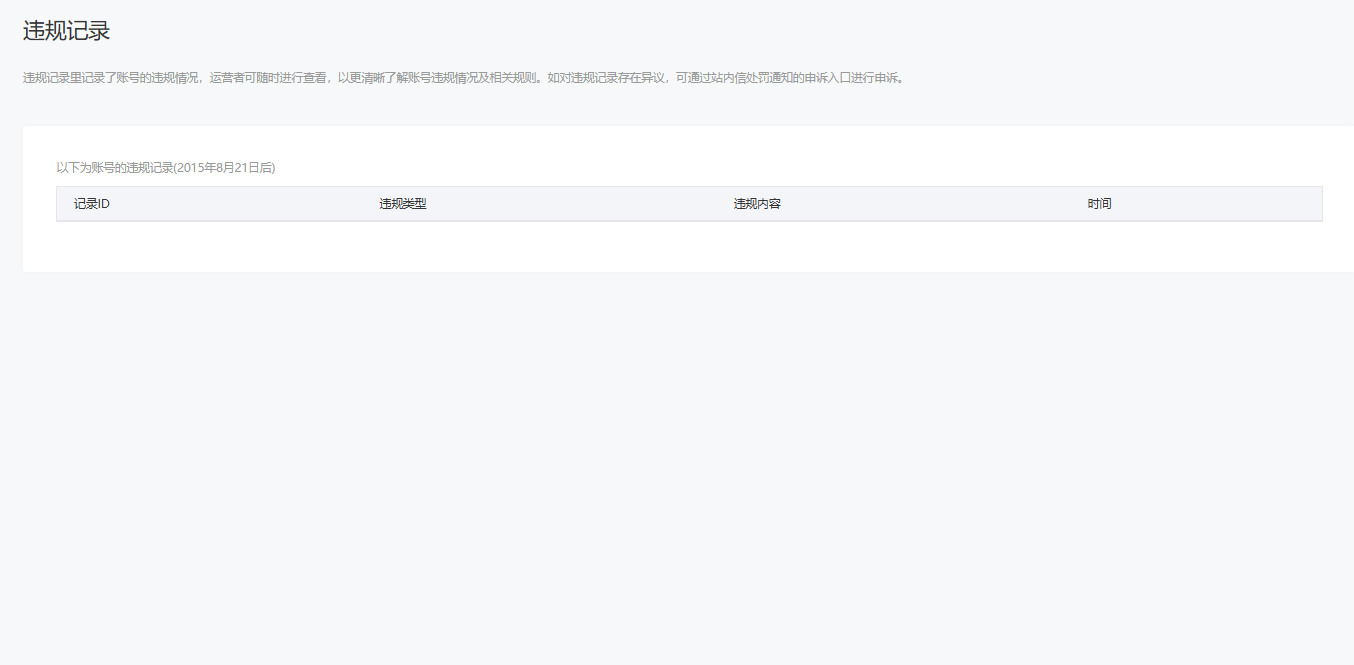Select the 时间 column header
Screen dimensions: 1354x665
tap(1099, 204)
